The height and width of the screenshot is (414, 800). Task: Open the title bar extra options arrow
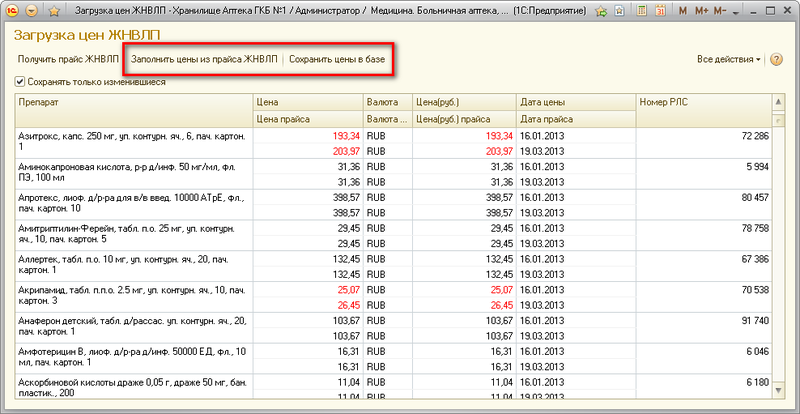coord(735,13)
